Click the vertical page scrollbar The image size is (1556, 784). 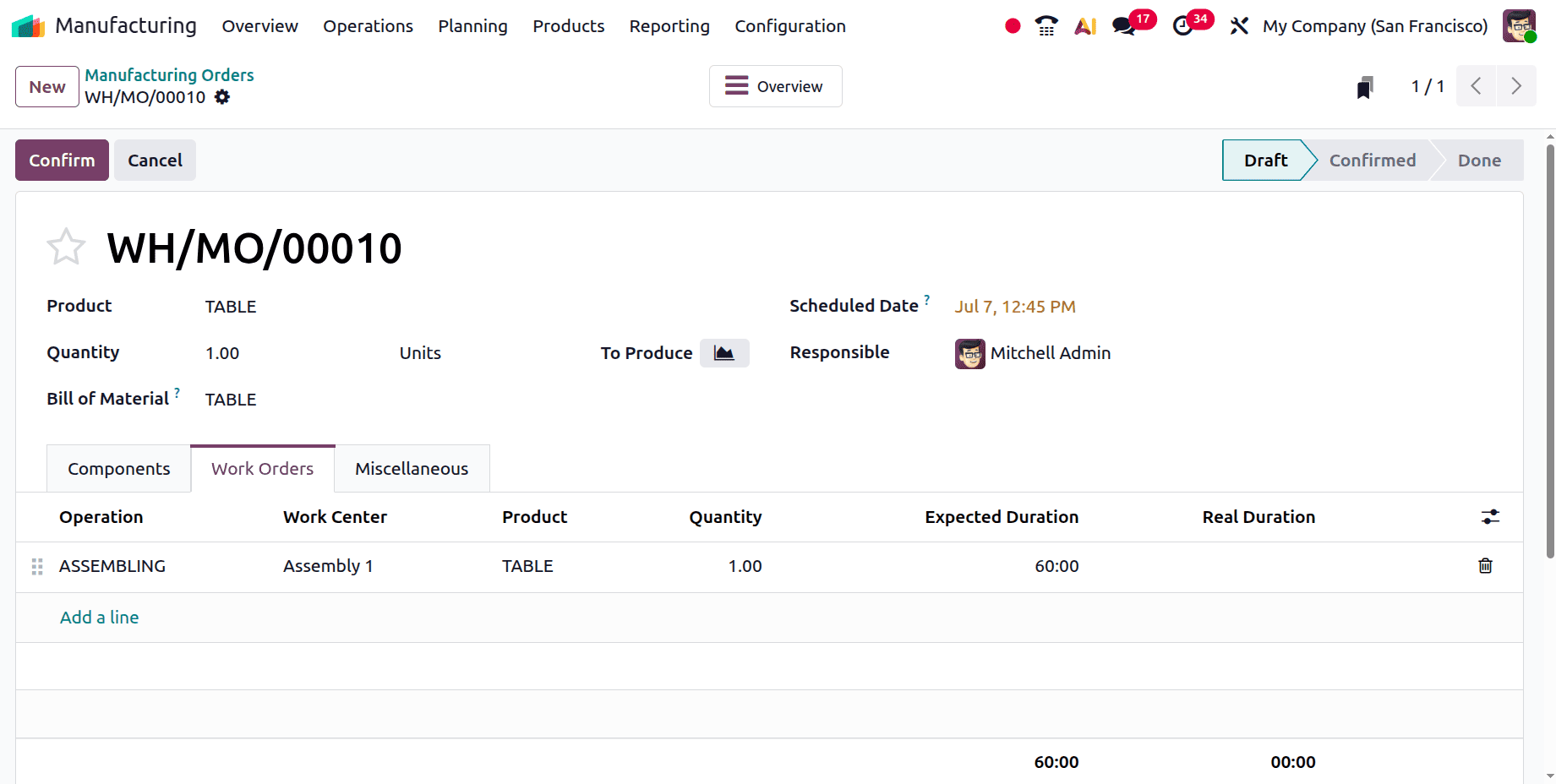click(1549, 351)
